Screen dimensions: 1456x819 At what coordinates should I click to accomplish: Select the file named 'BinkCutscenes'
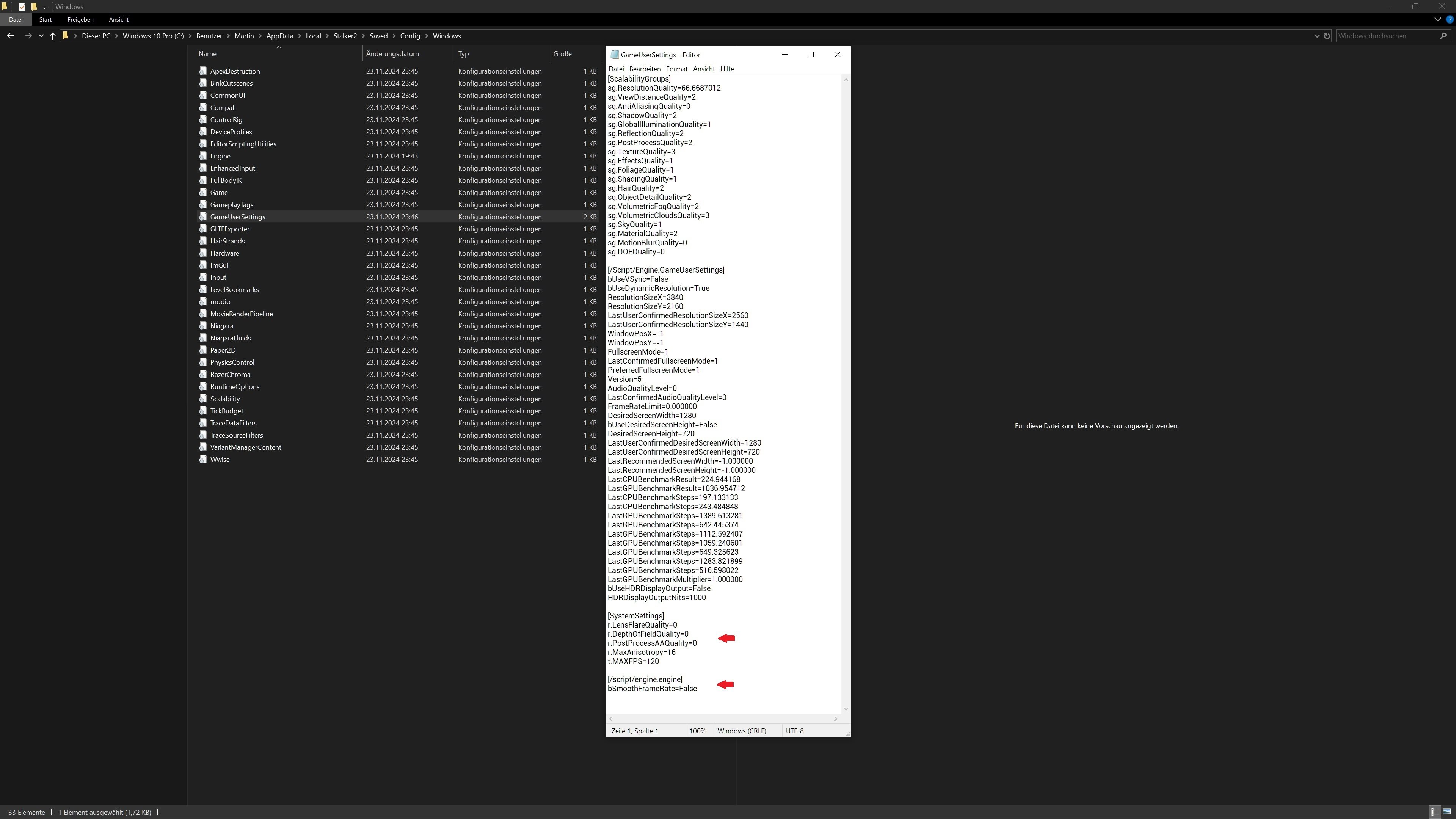(x=231, y=83)
